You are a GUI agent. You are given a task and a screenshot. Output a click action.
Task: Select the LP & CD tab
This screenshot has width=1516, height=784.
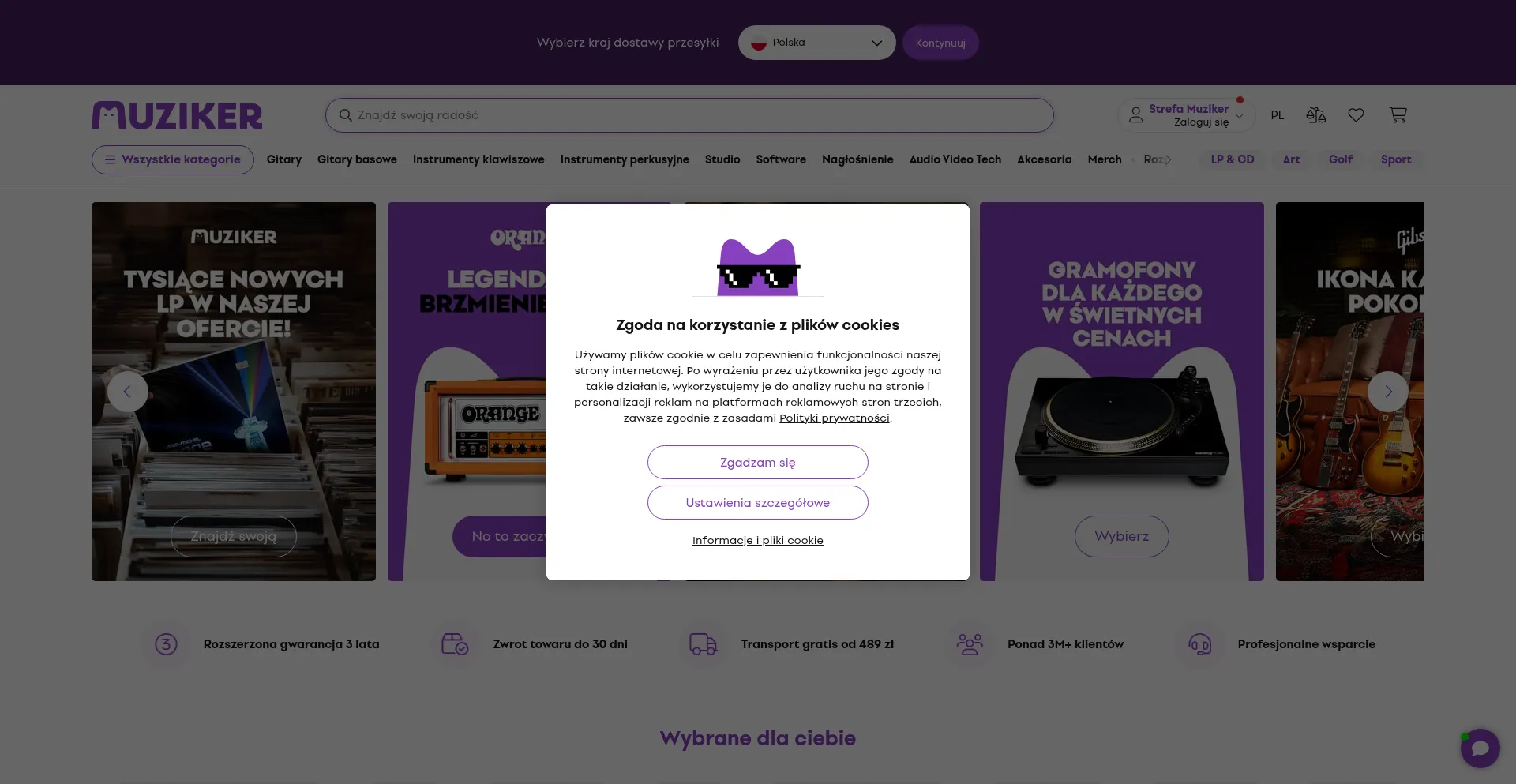(1232, 159)
